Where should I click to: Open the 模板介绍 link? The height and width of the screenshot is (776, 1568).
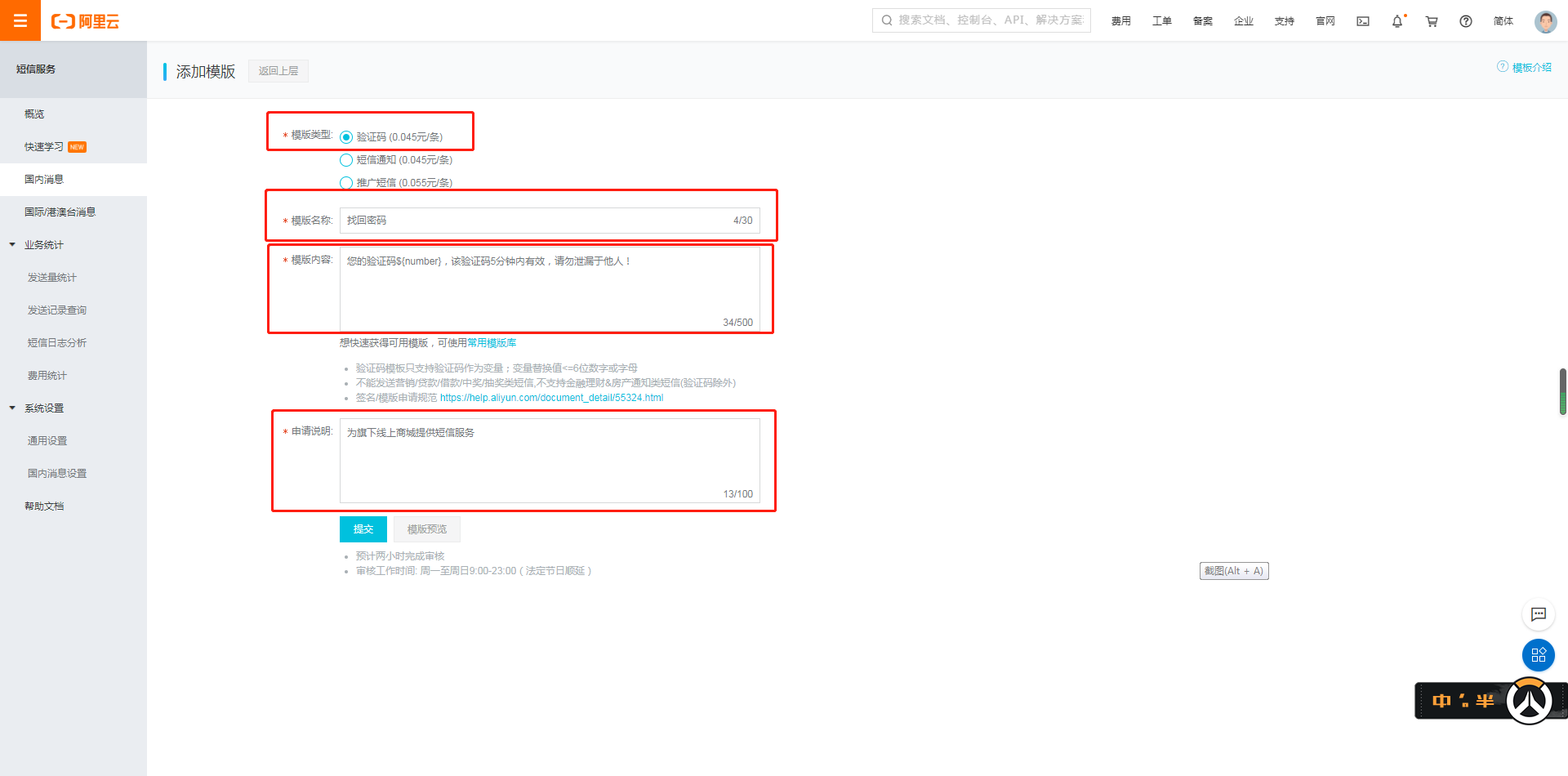click(x=1532, y=68)
